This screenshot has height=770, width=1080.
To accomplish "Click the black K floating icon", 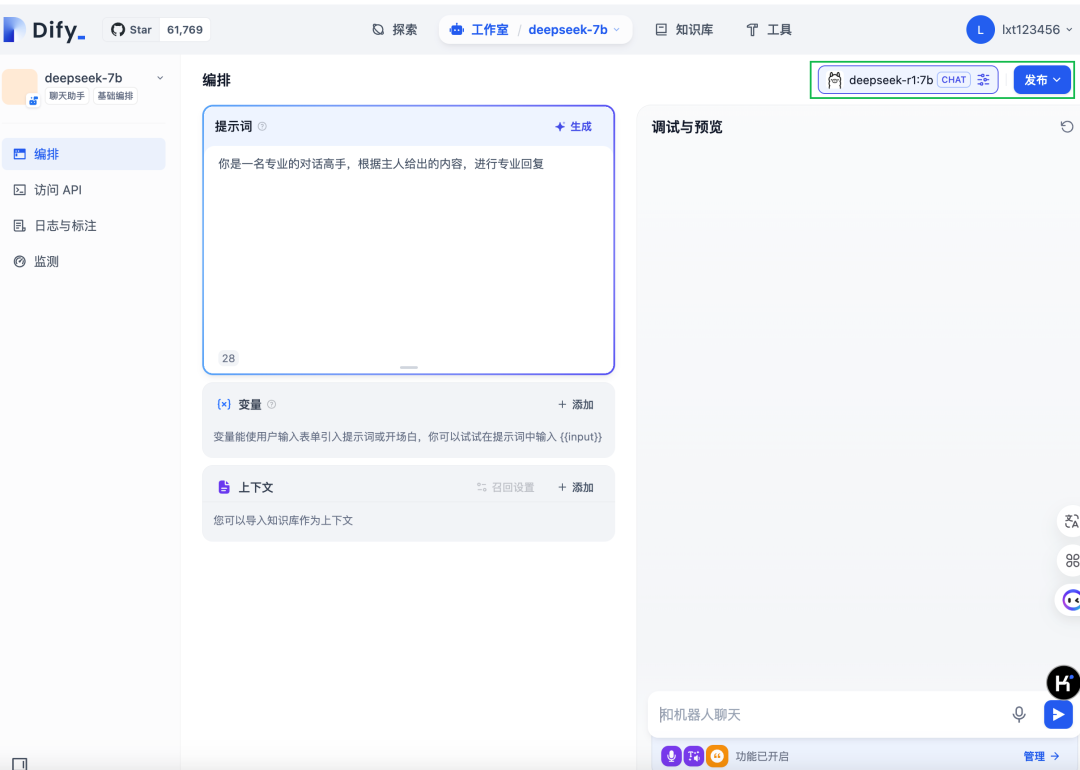I will click(x=1063, y=683).
